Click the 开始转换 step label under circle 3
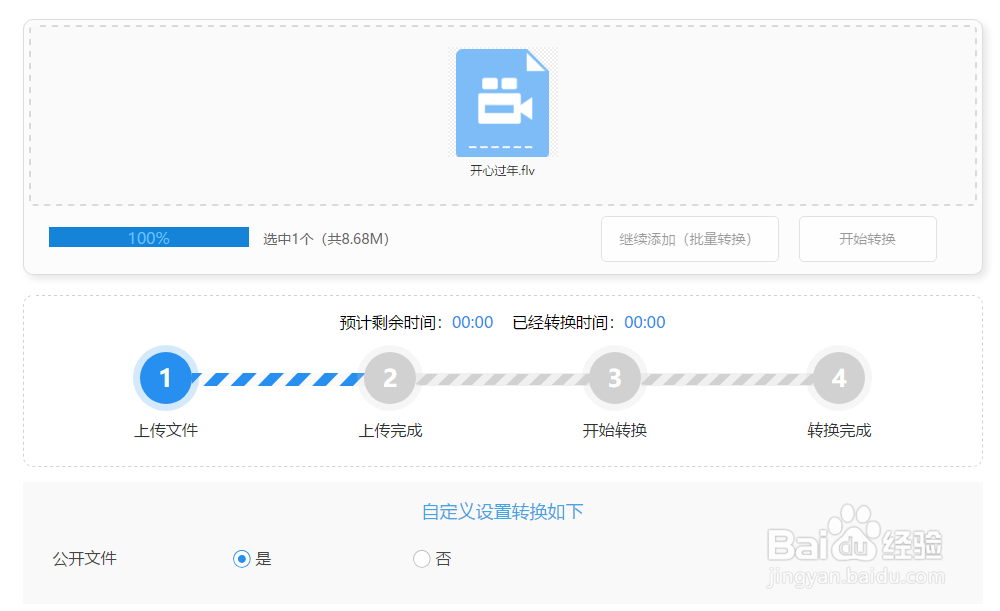 coord(615,431)
